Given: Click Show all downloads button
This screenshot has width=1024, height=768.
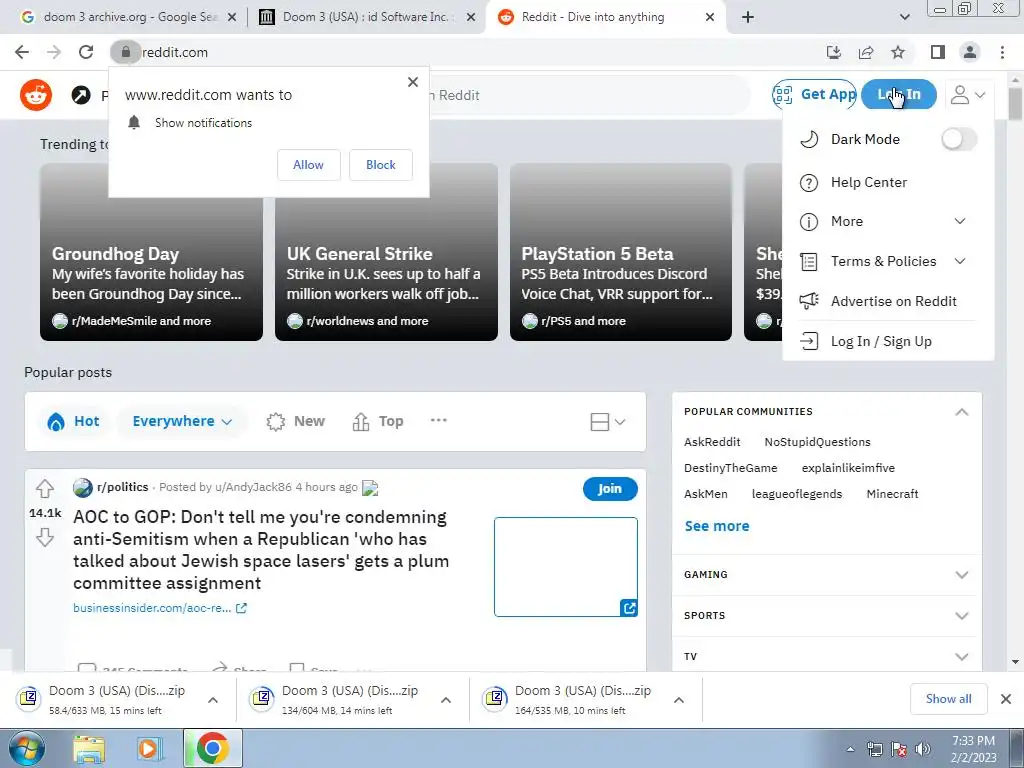Looking at the screenshot, I should click(948, 699).
